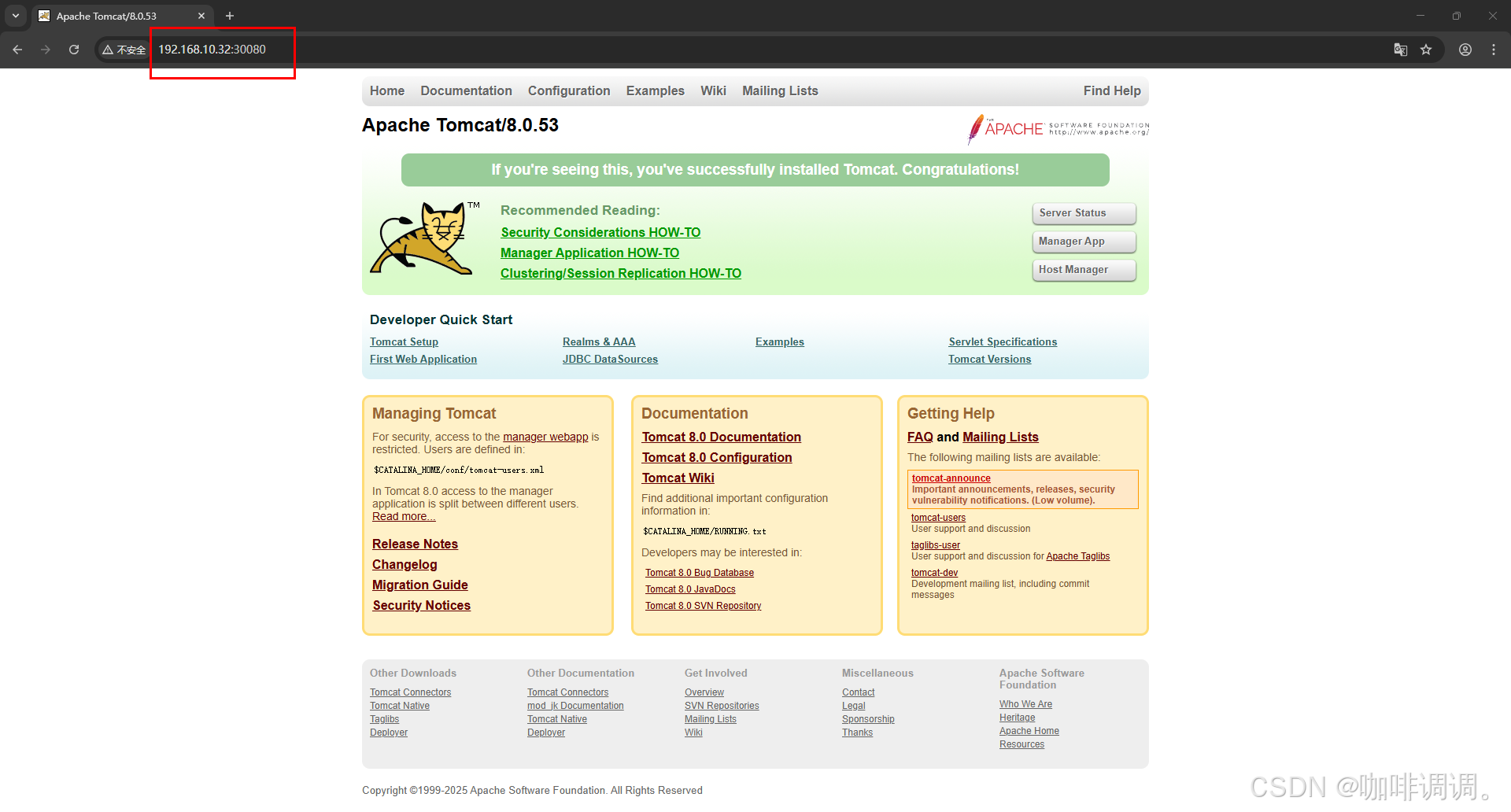The height and width of the screenshot is (812, 1511).
Task: Open Tomcat 8.0 Configuration link
Action: click(x=717, y=458)
